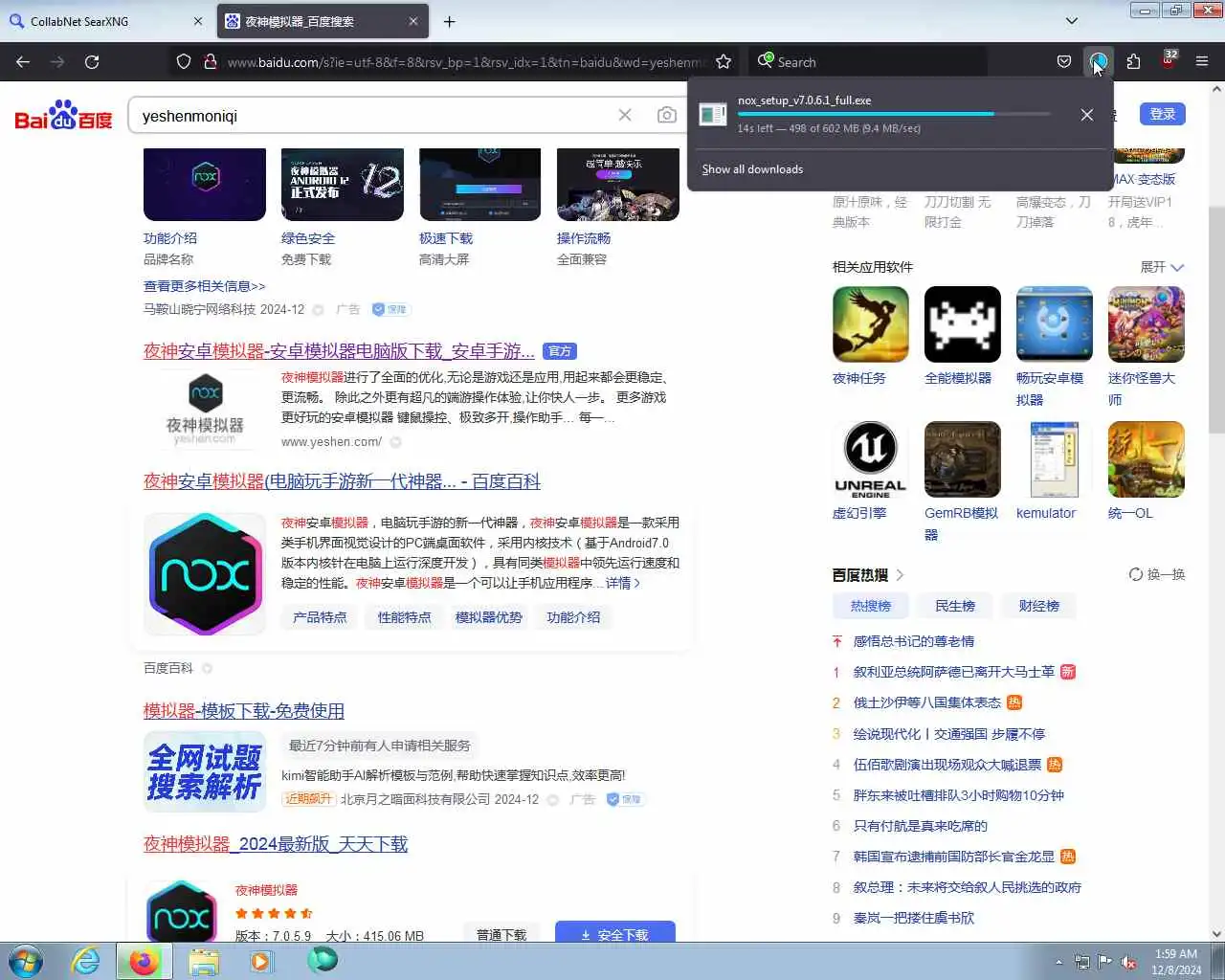Image resolution: width=1225 pixels, height=980 pixels.
Task: Click the Firefox Search box
Action: tap(867, 62)
